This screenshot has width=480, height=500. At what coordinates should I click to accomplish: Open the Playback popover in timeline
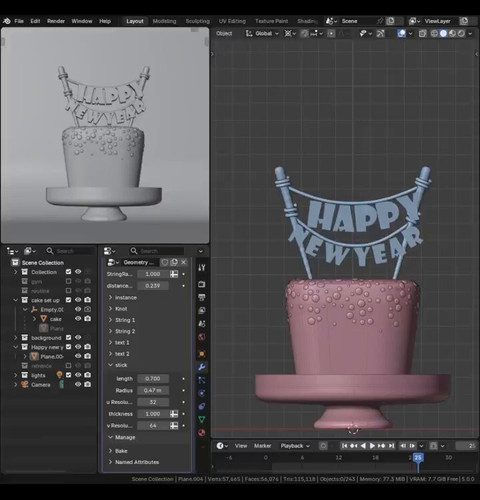point(295,446)
